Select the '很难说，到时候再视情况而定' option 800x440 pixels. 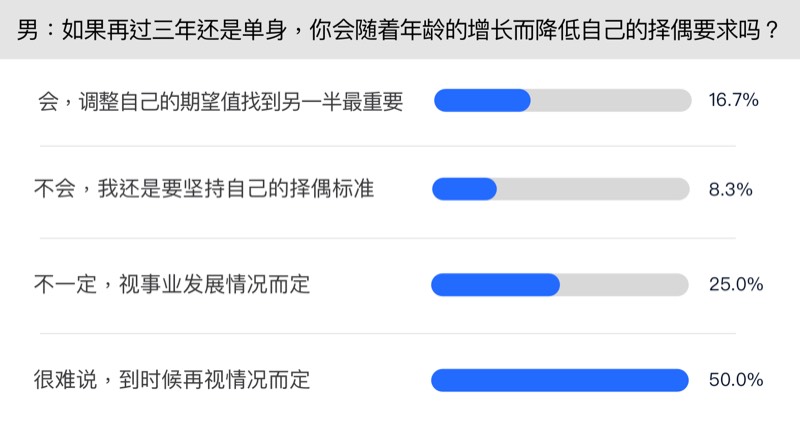tap(172, 380)
